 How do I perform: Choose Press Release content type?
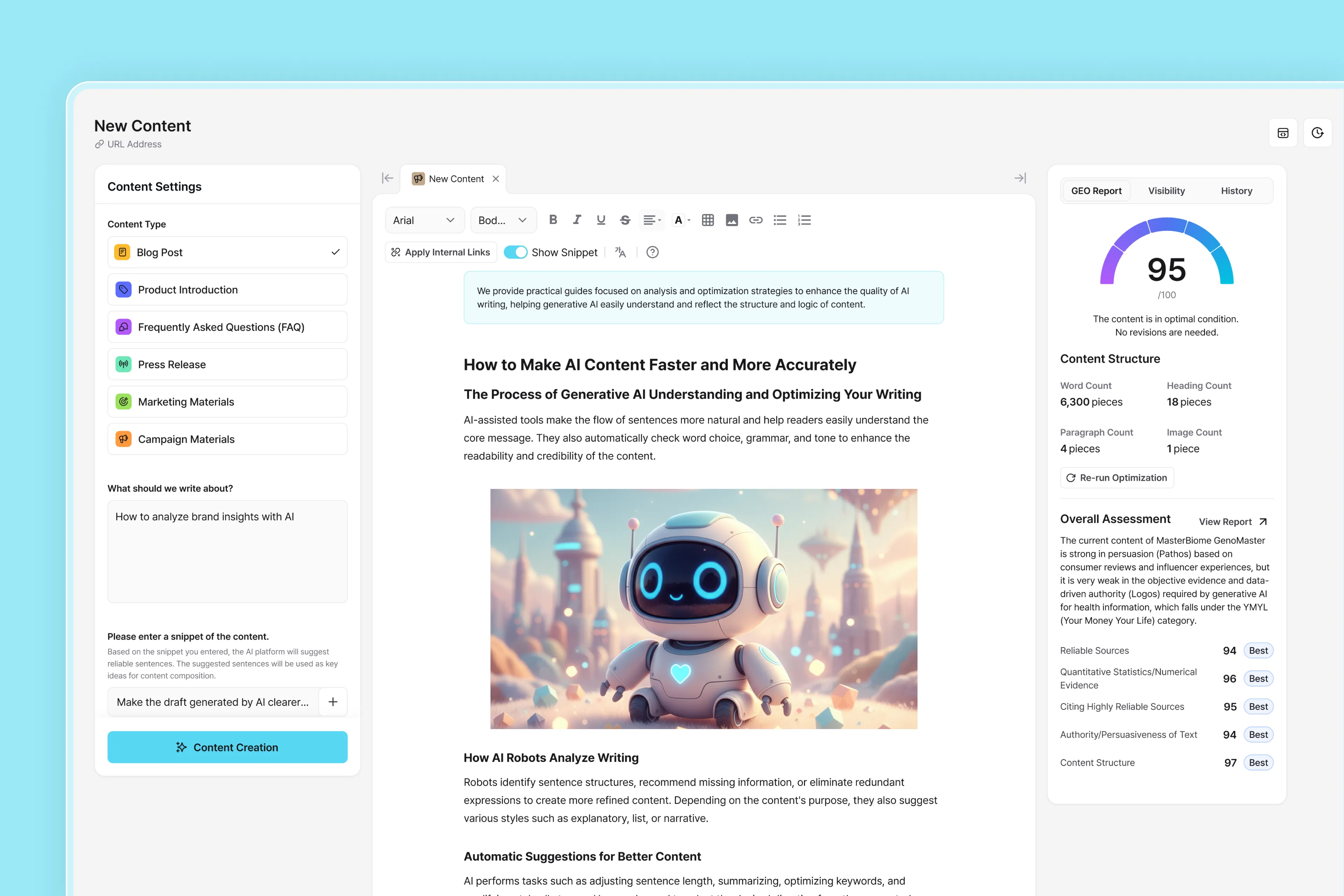(x=227, y=365)
